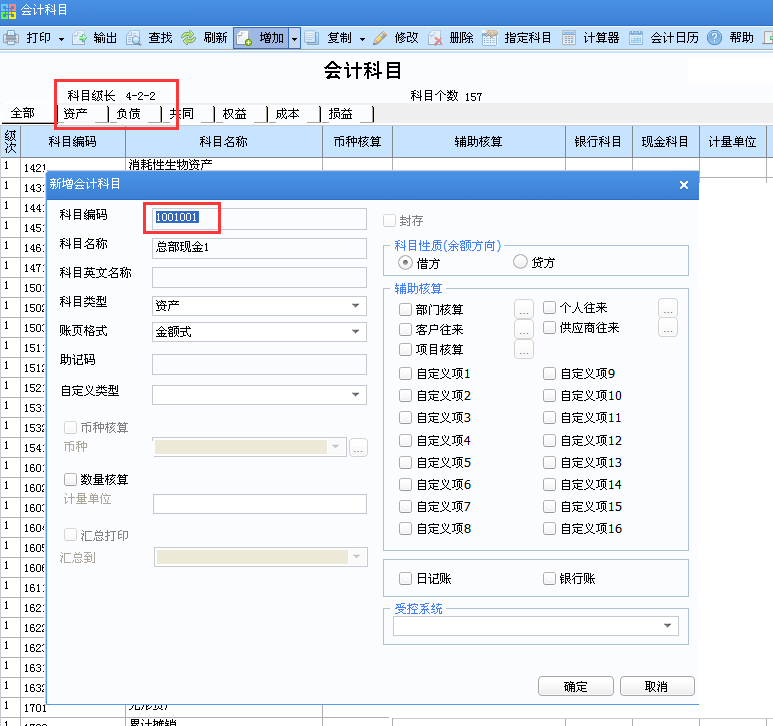Click the ellipsis button beside 客户往来
The image size is (773, 726).
click(x=524, y=329)
